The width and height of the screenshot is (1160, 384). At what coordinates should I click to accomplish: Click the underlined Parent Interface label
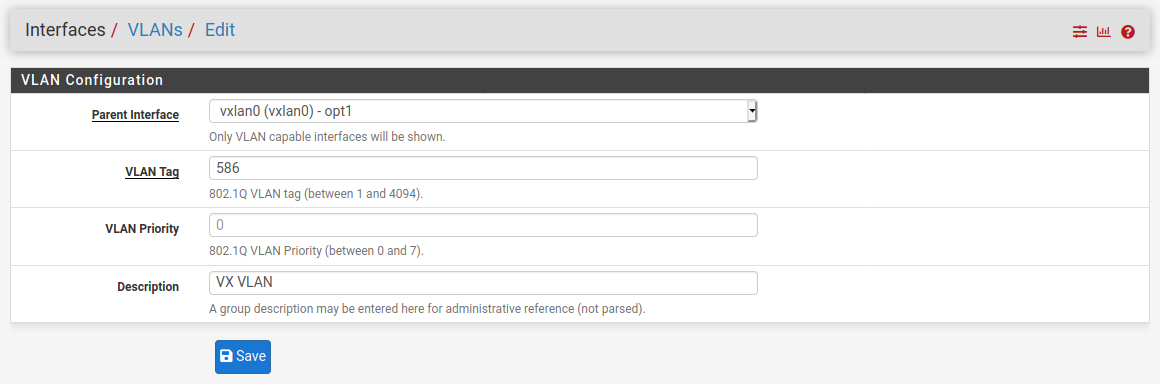click(x=135, y=115)
